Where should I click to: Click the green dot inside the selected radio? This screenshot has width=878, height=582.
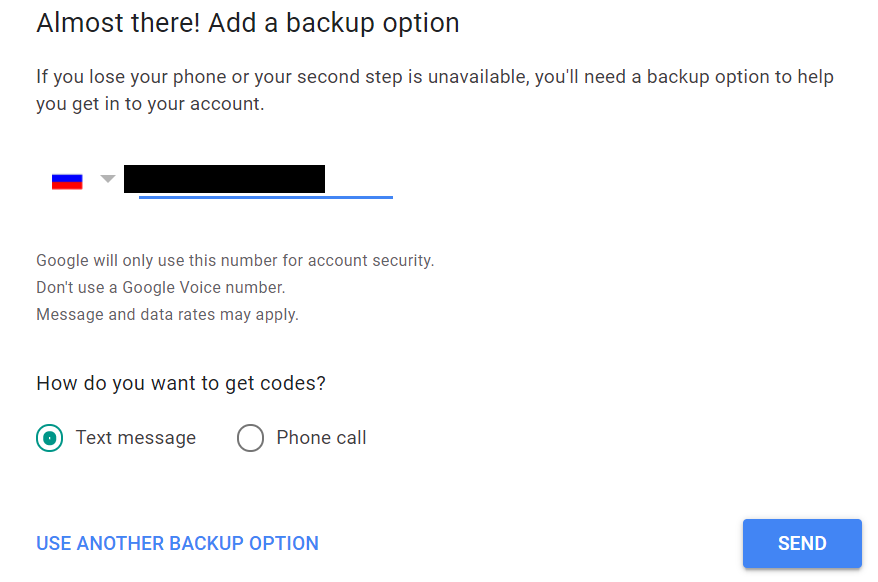click(x=50, y=438)
